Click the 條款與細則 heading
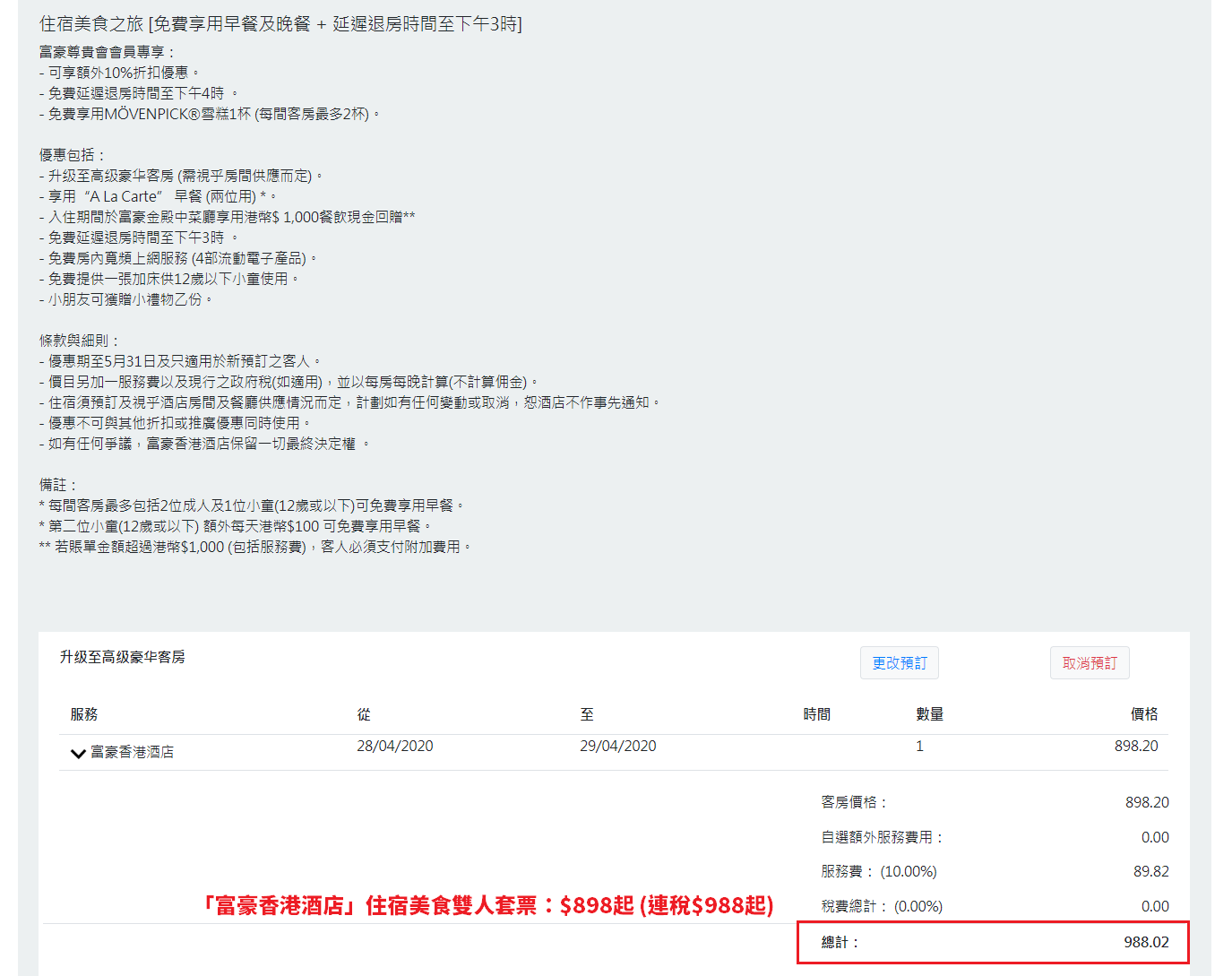This screenshot has height=976, width=1232. [80, 341]
